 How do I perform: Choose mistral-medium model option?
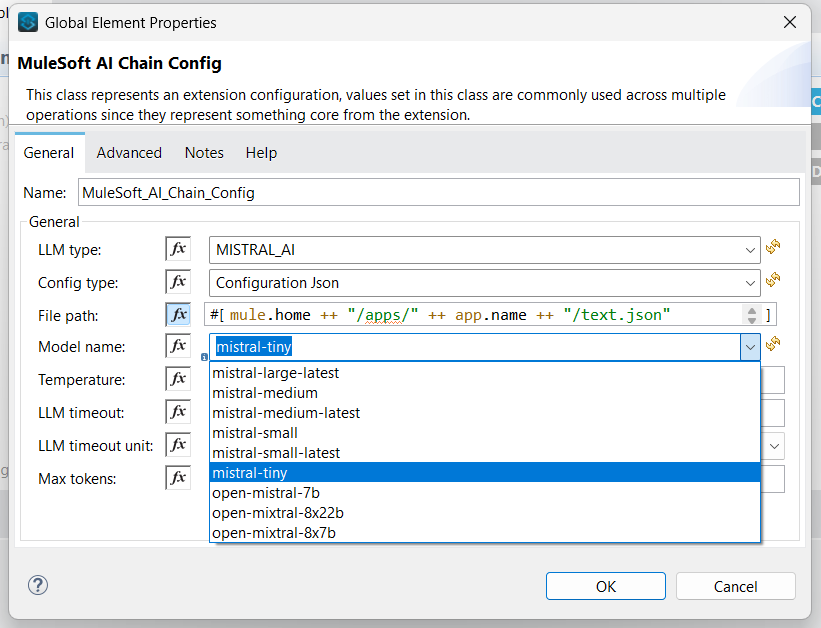485,393
